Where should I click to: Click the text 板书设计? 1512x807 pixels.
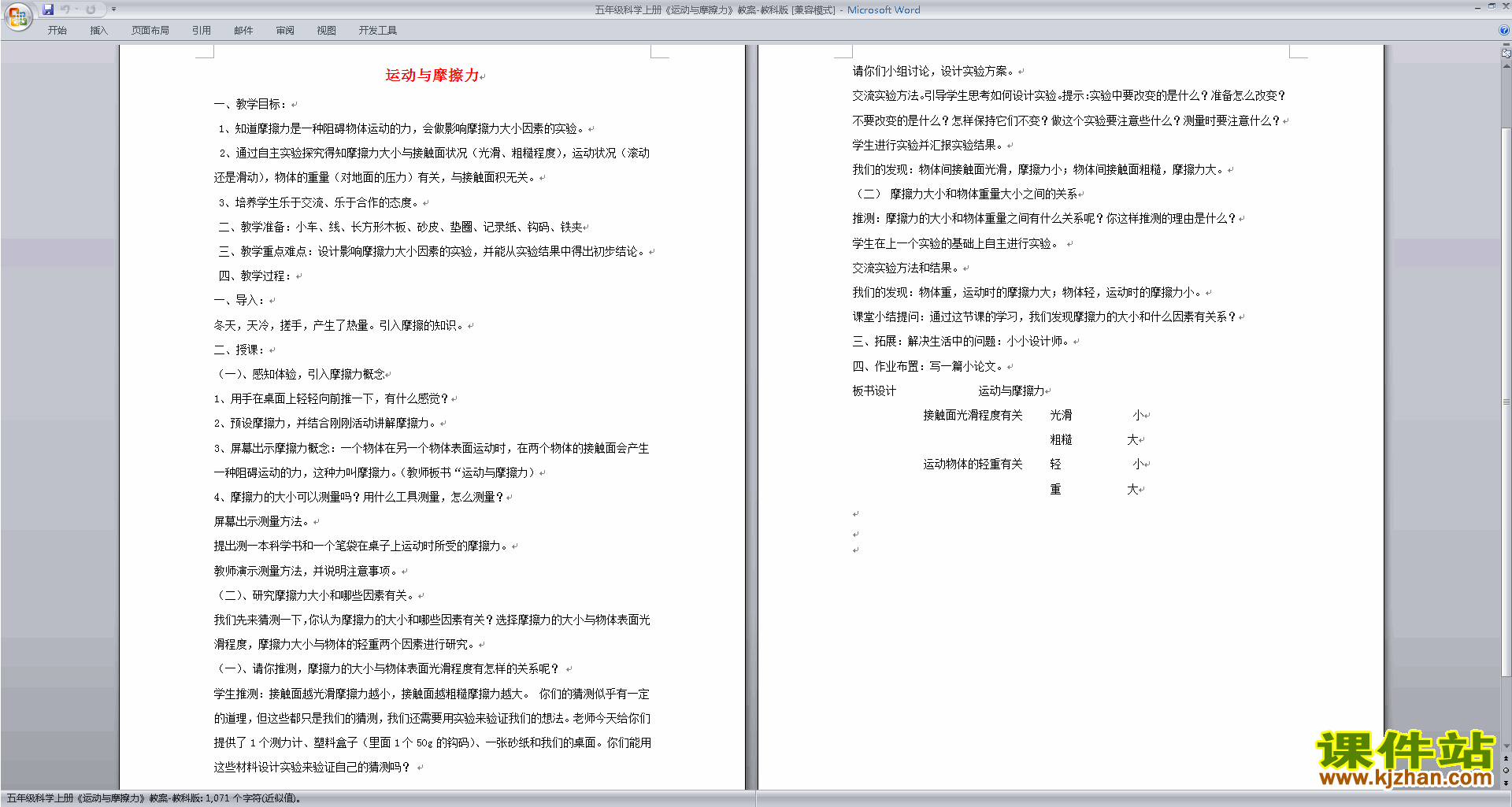(874, 391)
